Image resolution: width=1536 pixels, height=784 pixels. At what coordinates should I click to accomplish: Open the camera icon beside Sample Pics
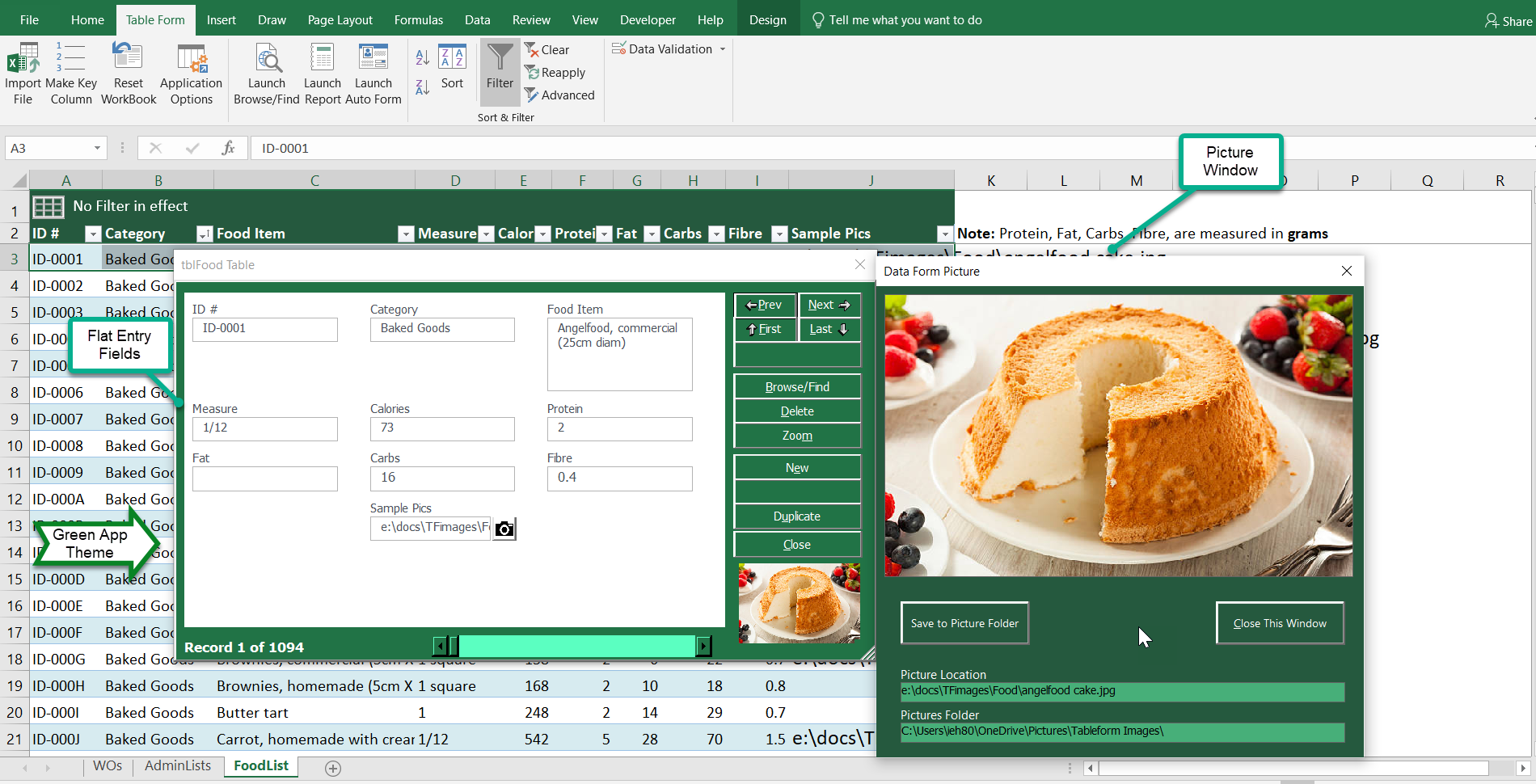(x=504, y=528)
